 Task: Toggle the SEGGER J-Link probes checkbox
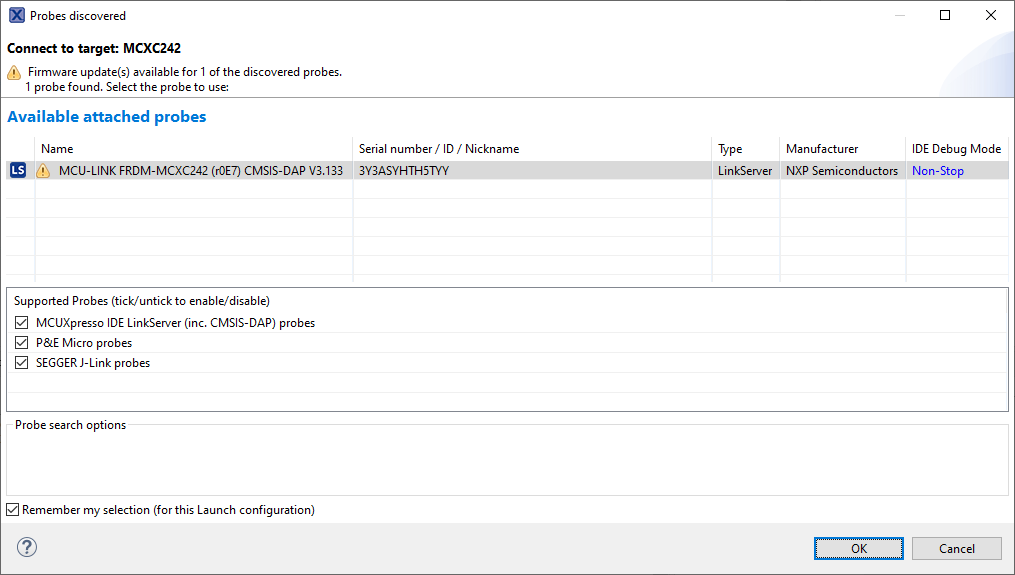[22, 363]
